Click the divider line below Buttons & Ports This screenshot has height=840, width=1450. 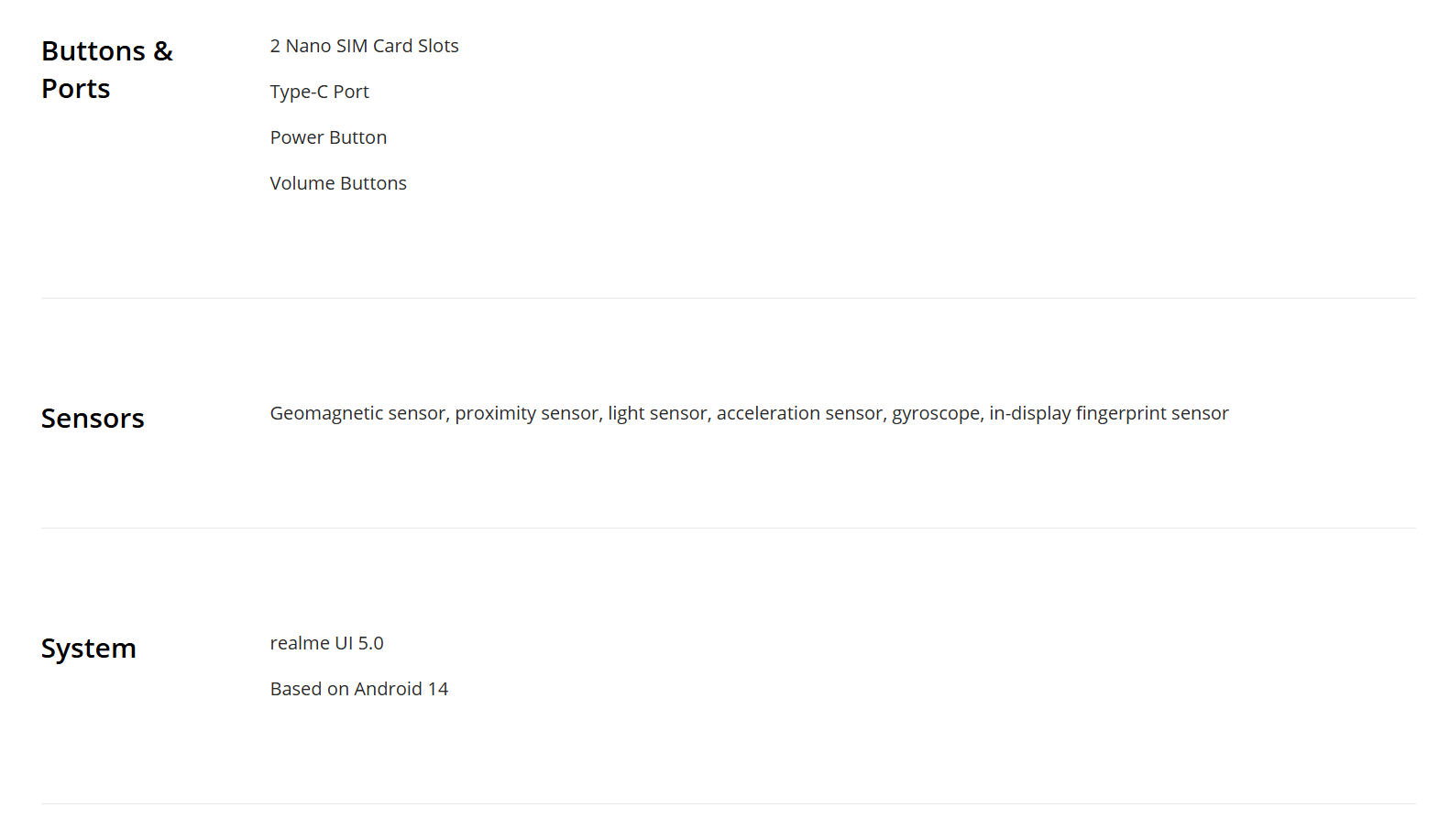(x=728, y=299)
